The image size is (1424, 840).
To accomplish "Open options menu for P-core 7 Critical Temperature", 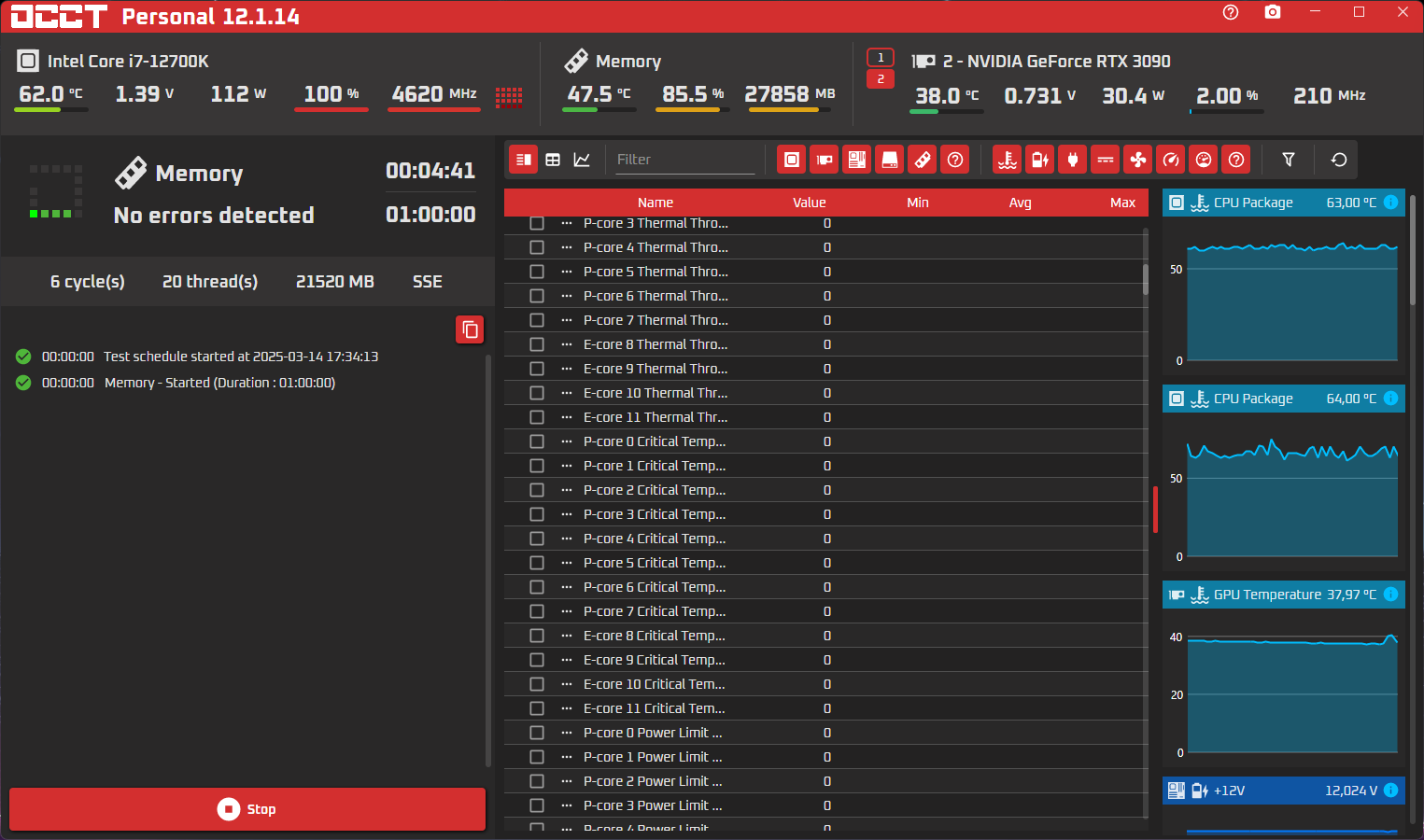I will coord(567,611).
